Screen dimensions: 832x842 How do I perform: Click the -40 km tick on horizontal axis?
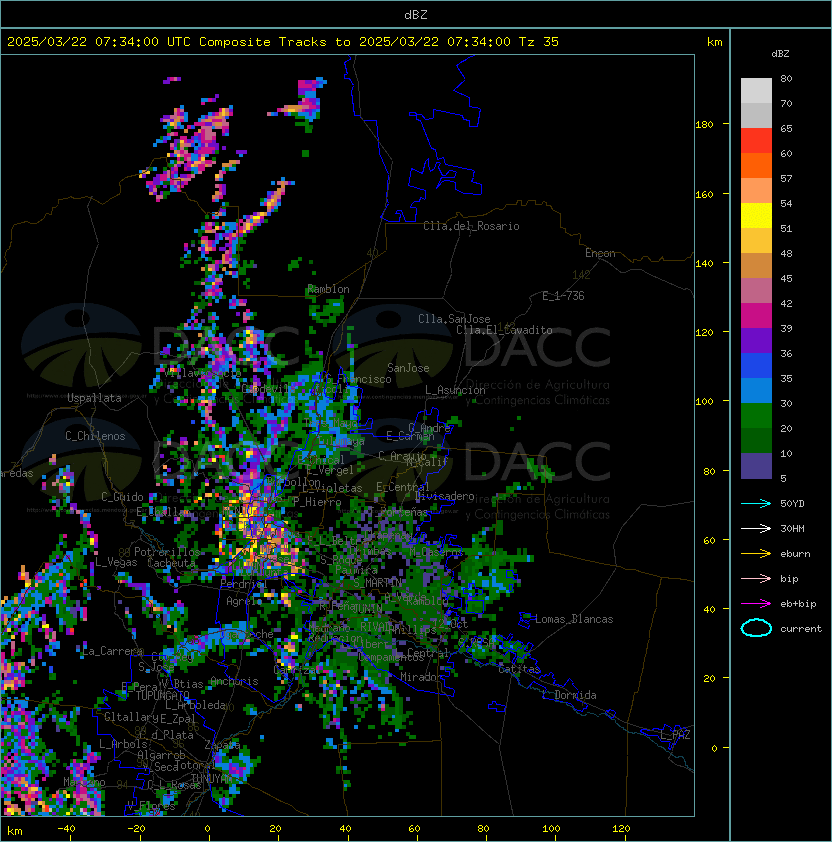point(66,829)
